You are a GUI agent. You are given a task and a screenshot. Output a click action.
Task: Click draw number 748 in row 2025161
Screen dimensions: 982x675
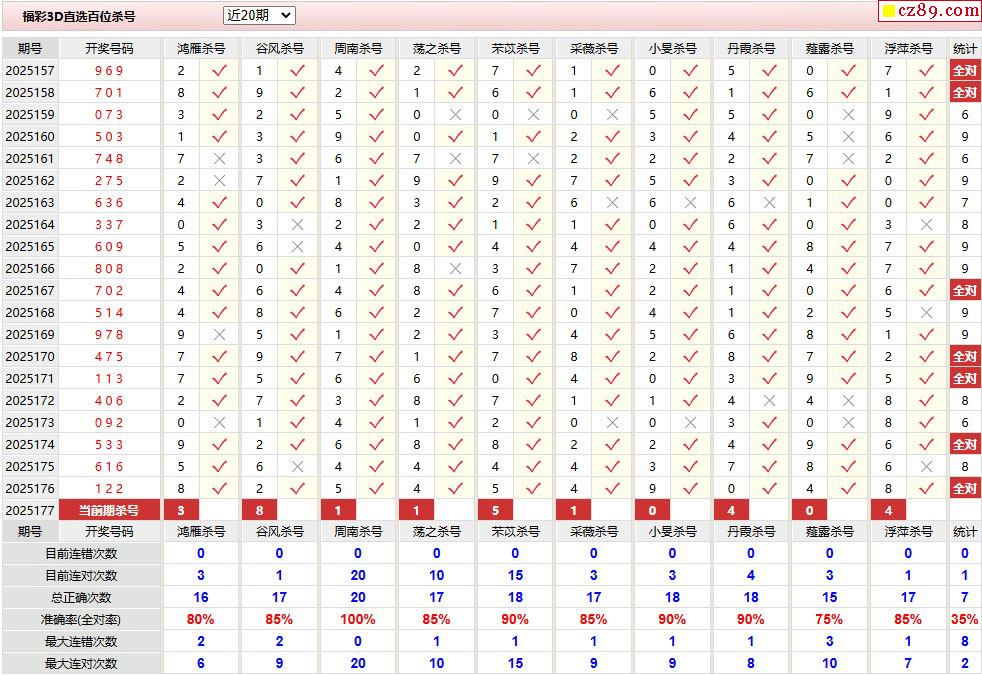pyautogui.click(x=109, y=158)
